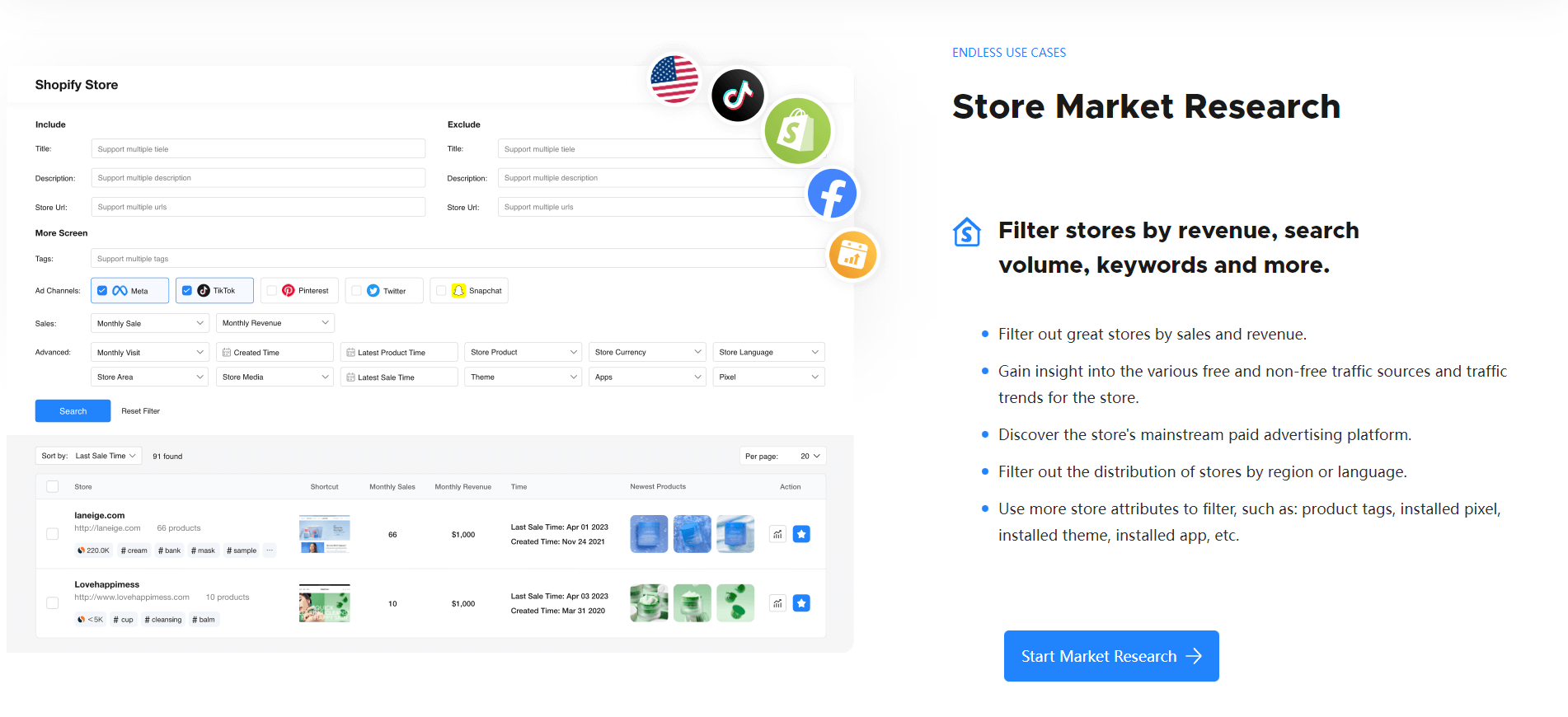The width and height of the screenshot is (1568, 717).
Task: Open the Monthly Revenue dropdown
Action: click(x=275, y=323)
